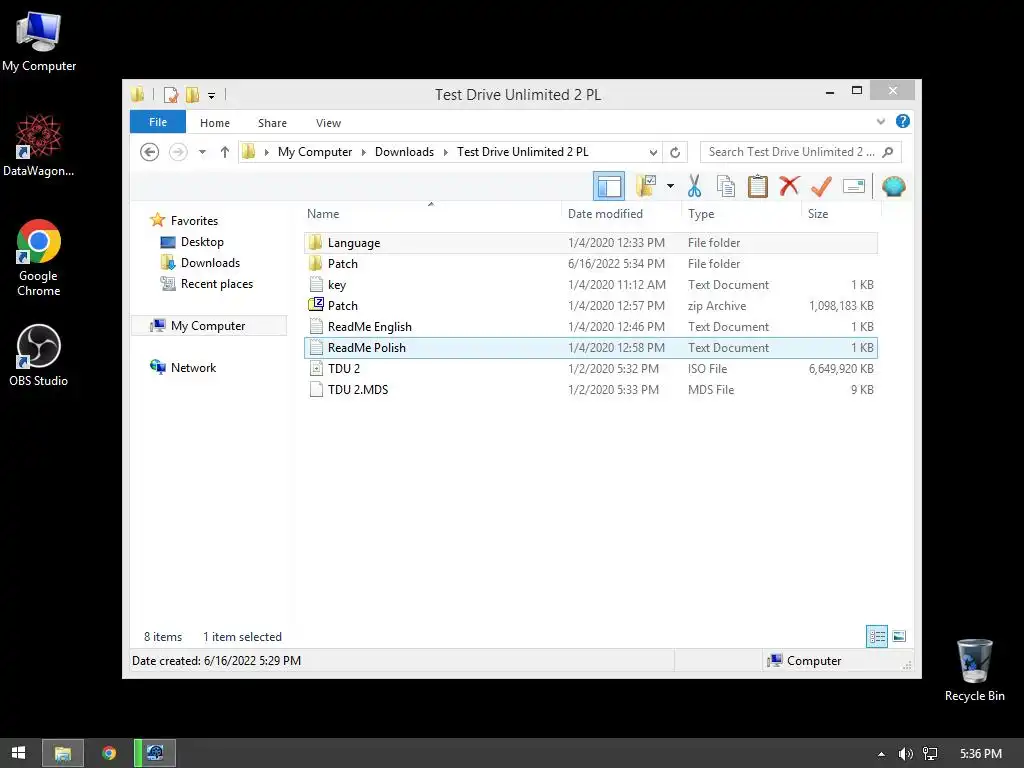Viewport: 1024px width, 768px height.
Task: Refresh the folder view
Action: 675,152
